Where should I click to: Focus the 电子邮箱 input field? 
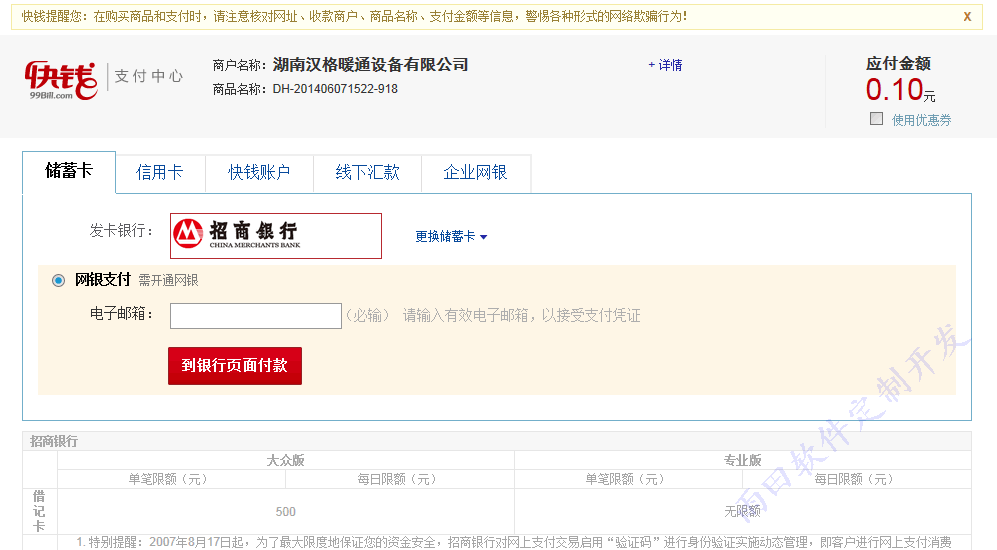point(256,316)
